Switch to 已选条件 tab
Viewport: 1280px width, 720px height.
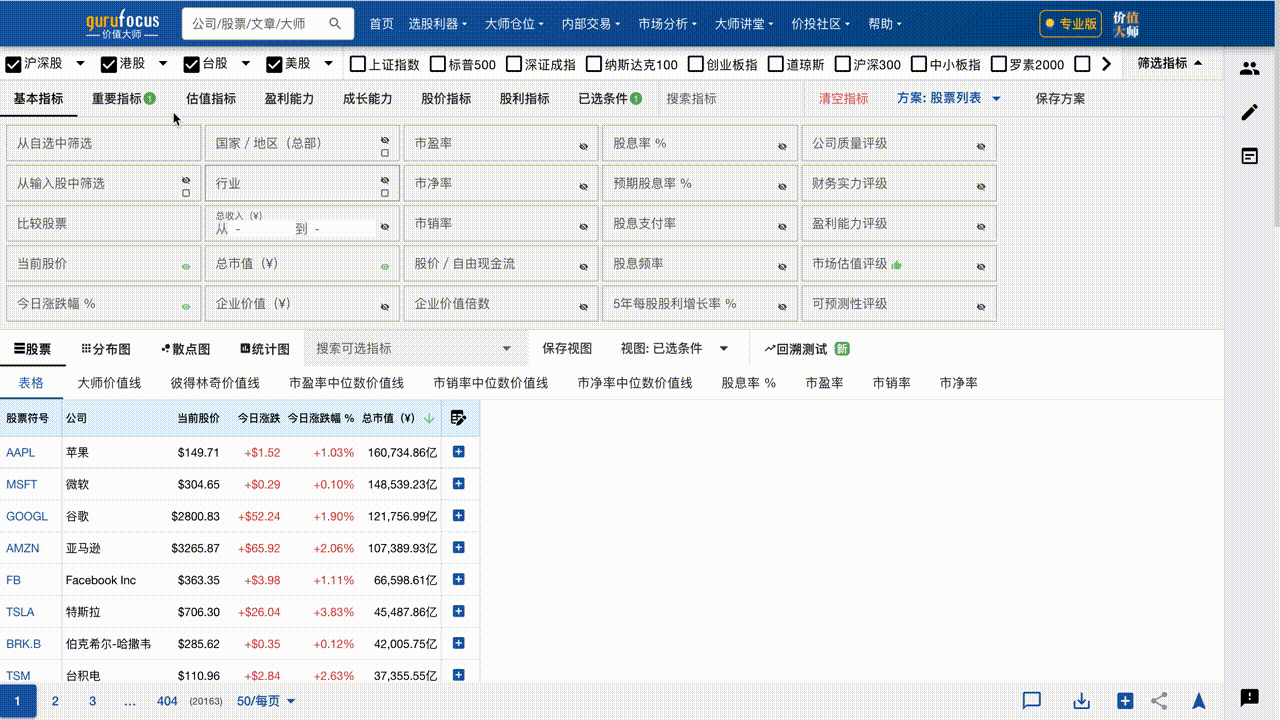coord(609,99)
